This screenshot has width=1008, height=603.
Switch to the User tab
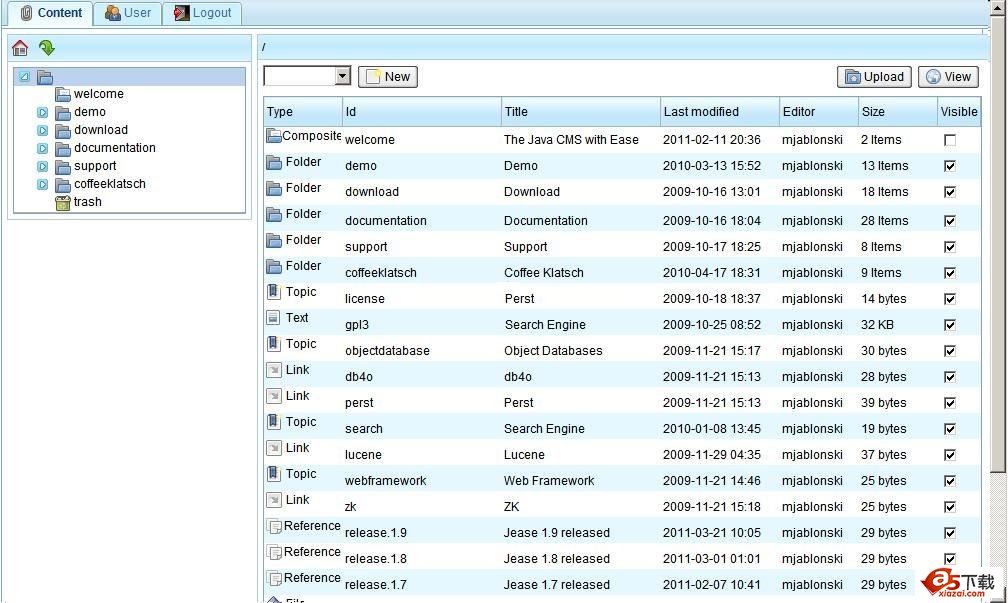128,13
